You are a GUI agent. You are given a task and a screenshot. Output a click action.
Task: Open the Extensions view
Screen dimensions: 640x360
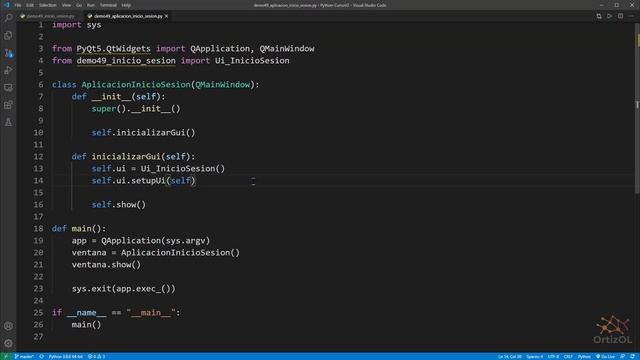pos(8,105)
